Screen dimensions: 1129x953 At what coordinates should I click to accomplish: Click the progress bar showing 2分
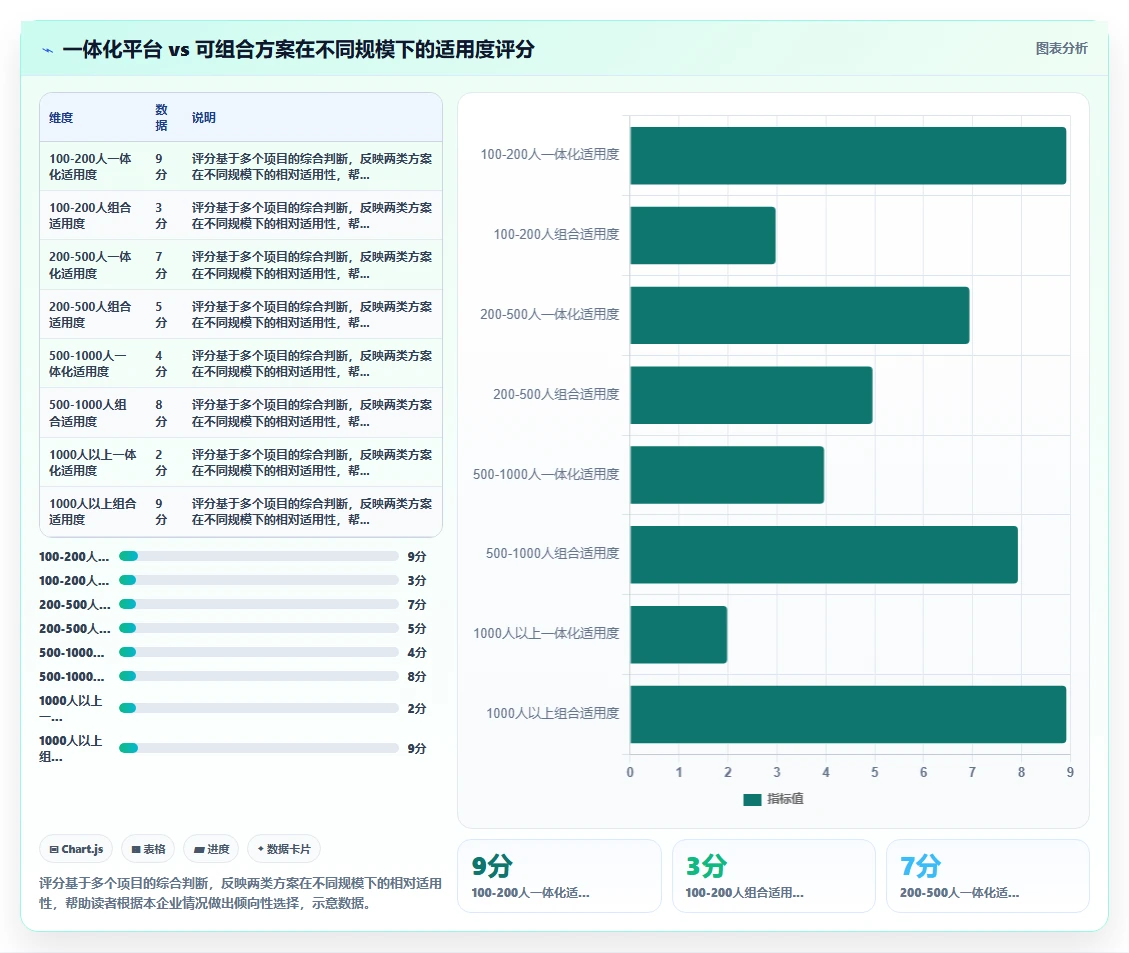point(258,708)
